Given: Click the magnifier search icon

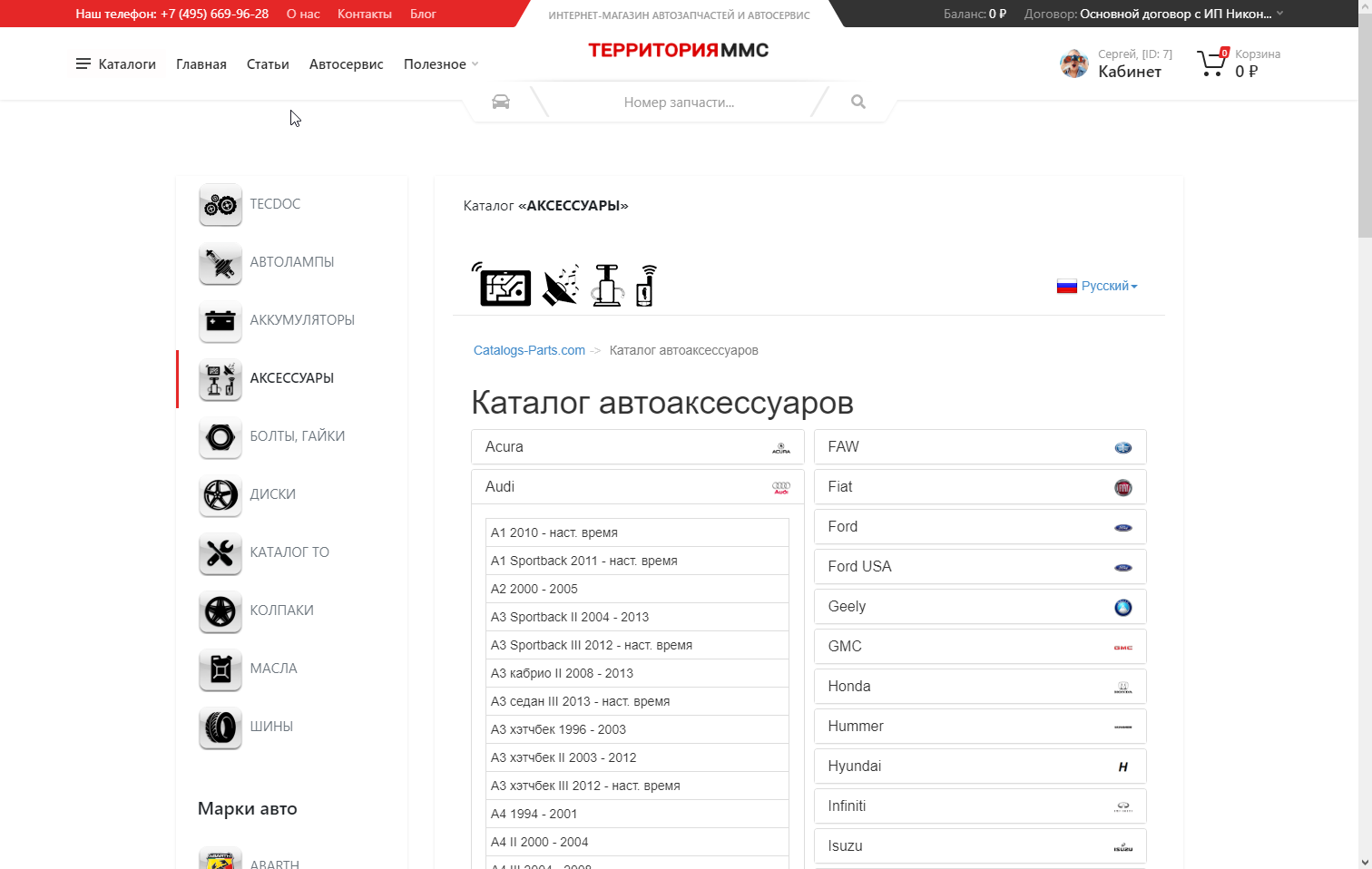Looking at the screenshot, I should pyautogui.click(x=858, y=102).
